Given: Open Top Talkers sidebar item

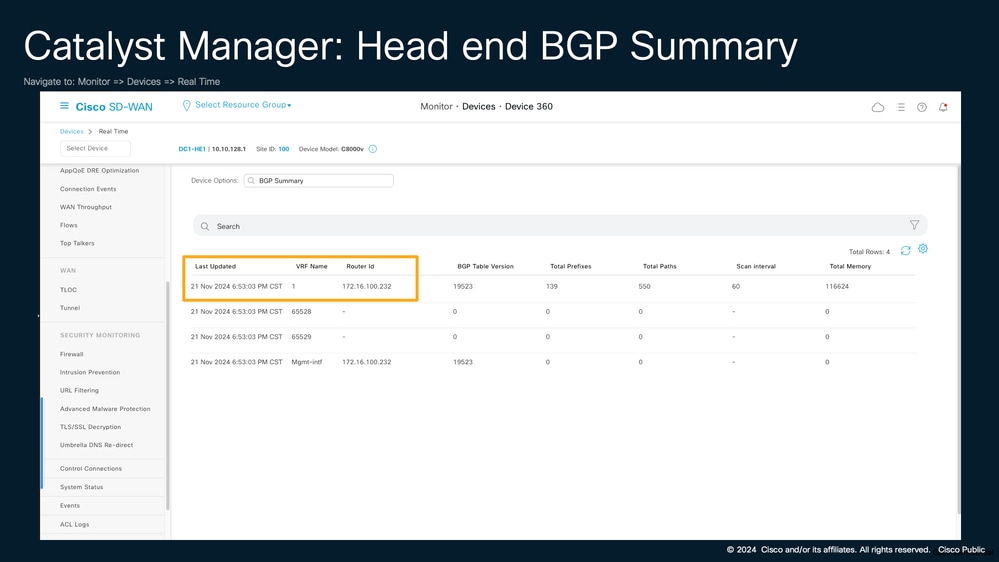Looking at the screenshot, I should pyautogui.click(x=77, y=243).
